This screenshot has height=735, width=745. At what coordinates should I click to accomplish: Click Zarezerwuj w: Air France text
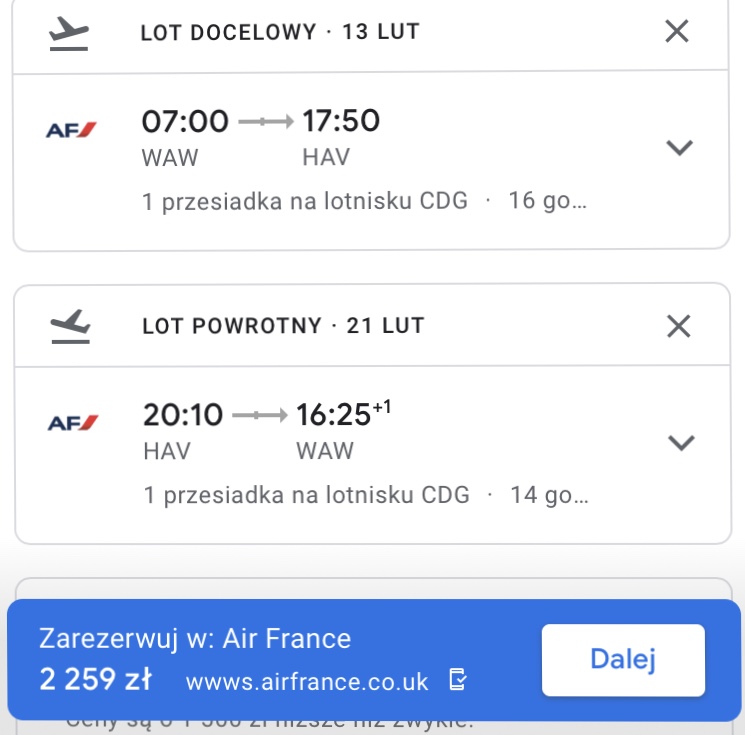click(195, 638)
